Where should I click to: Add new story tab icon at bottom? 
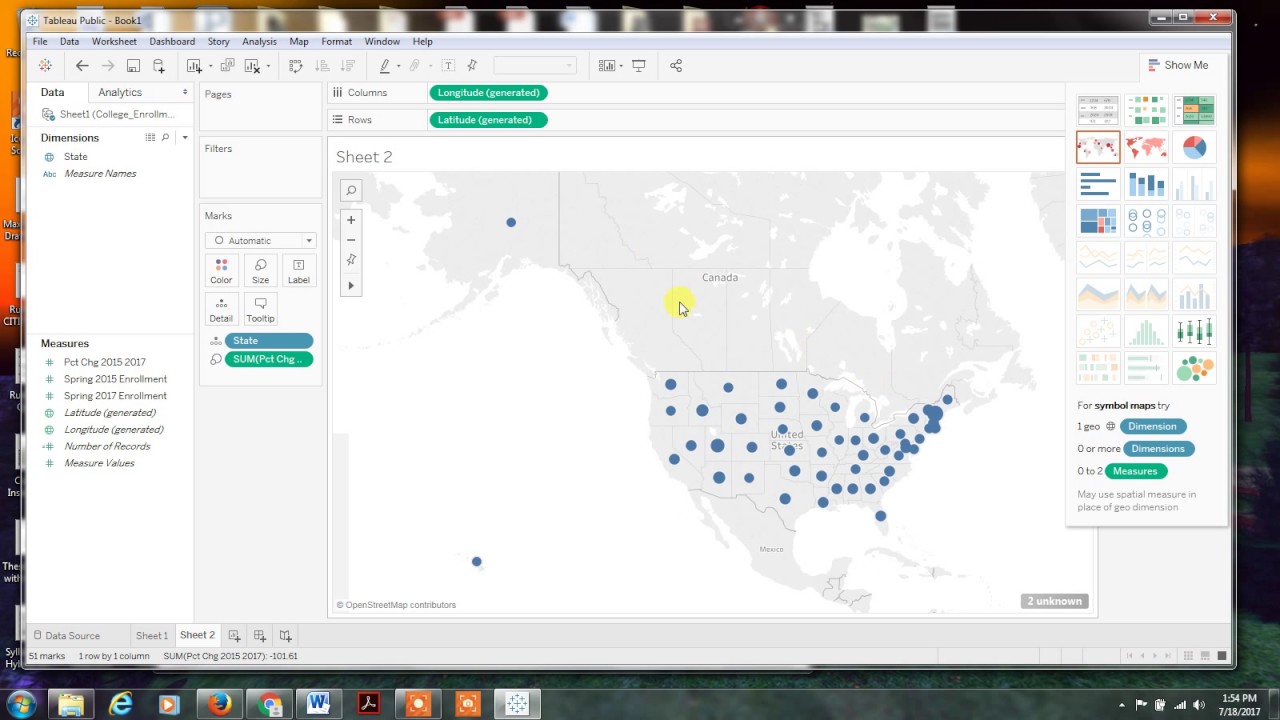point(286,636)
